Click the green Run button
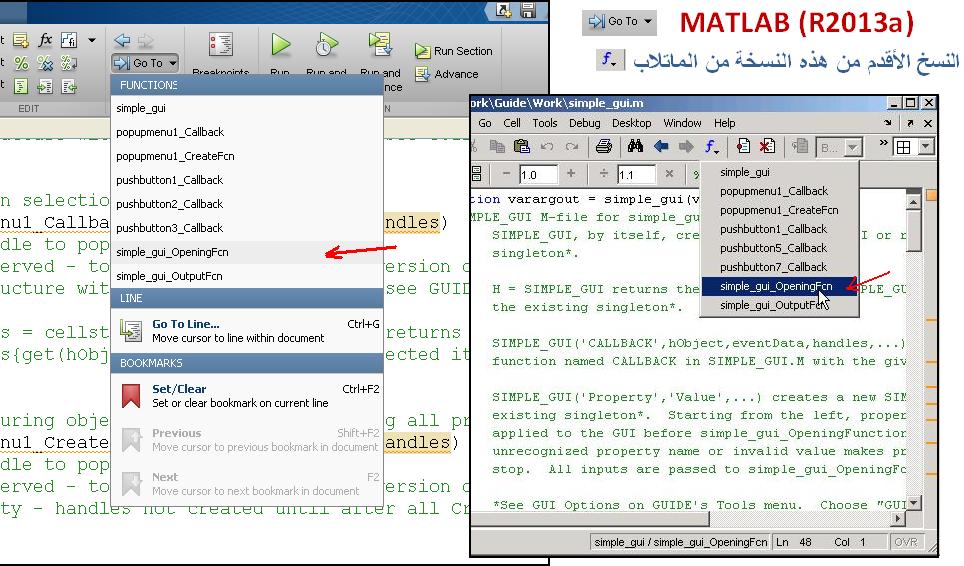 pyautogui.click(x=280, y=54)
